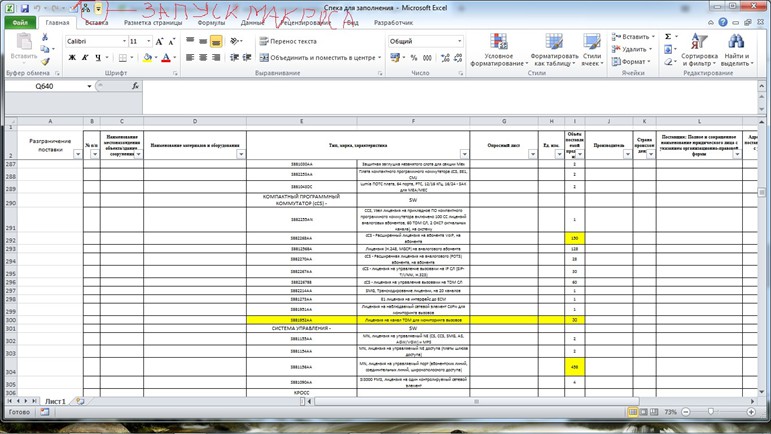Switch to the Разработчик tab
Viewport: 771px width, 434px height.
tap(393, 23)
